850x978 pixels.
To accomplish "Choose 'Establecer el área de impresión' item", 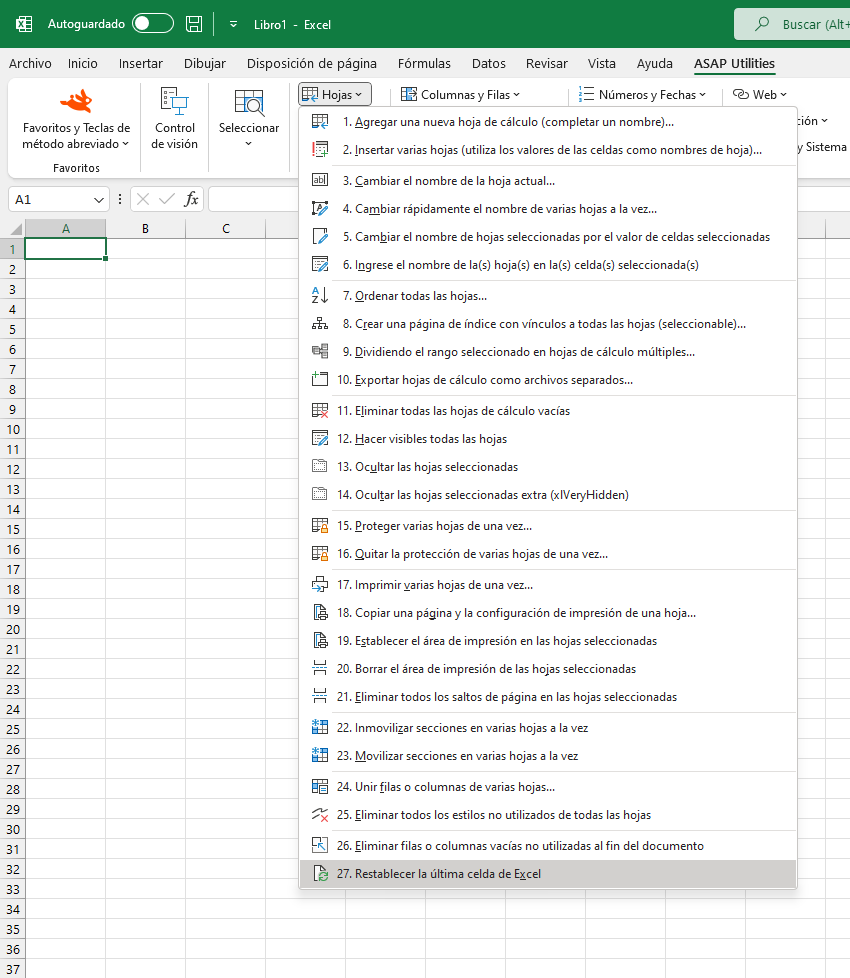I will (x=548, y=641).
